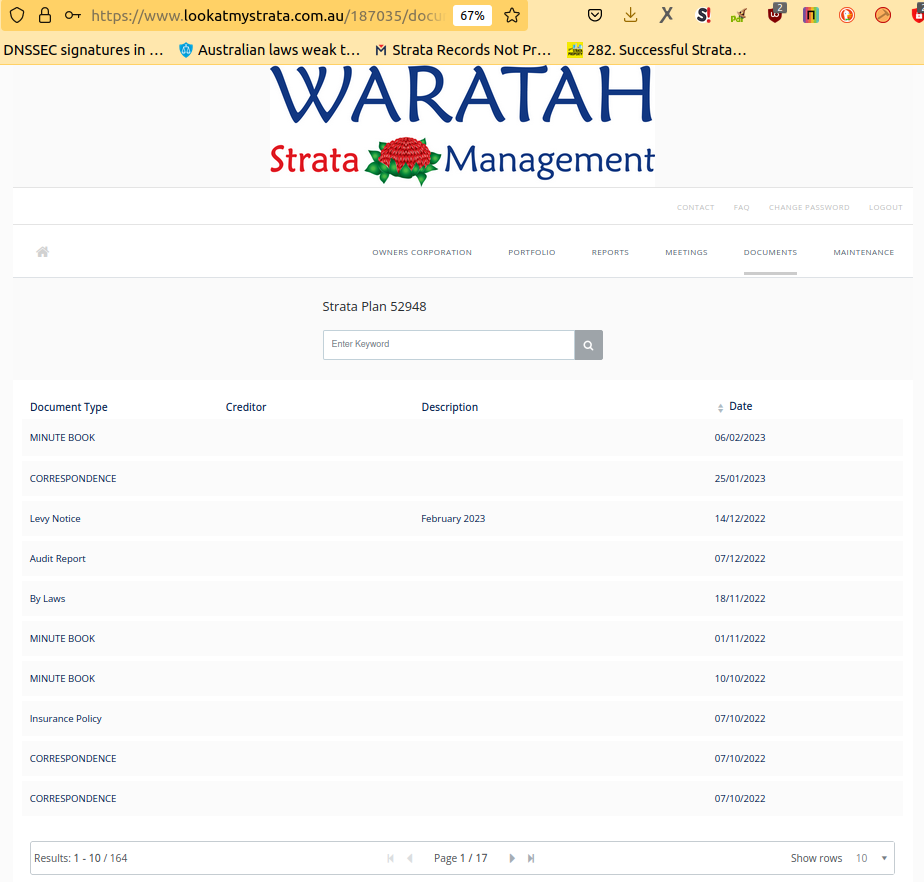The image size is (924, 882).
Task: Click the Enter Keyword search field
Action: (448, 345)
